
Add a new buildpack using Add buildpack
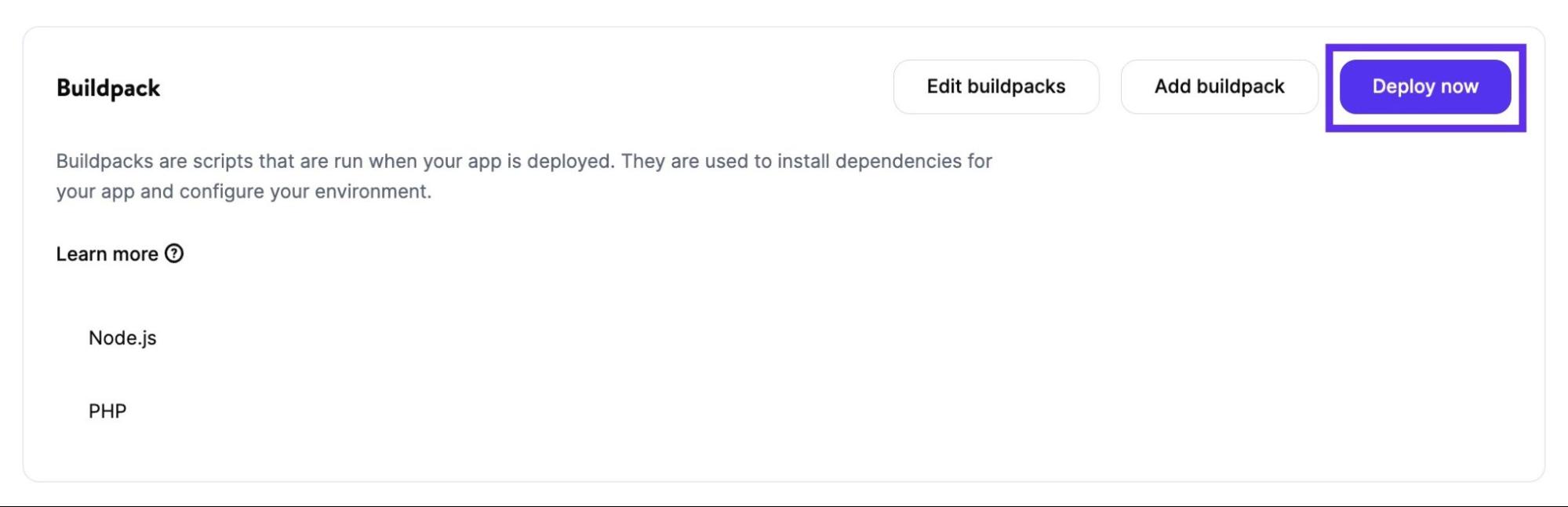pyautogui.click(x=1219, y=86)
